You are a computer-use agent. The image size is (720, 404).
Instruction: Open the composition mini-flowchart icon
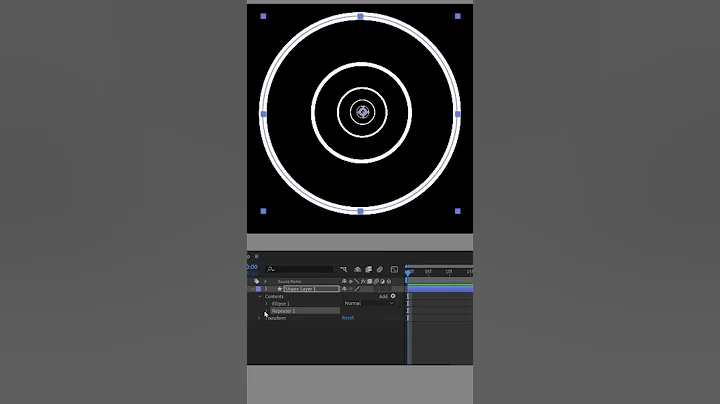click(343, 269)
